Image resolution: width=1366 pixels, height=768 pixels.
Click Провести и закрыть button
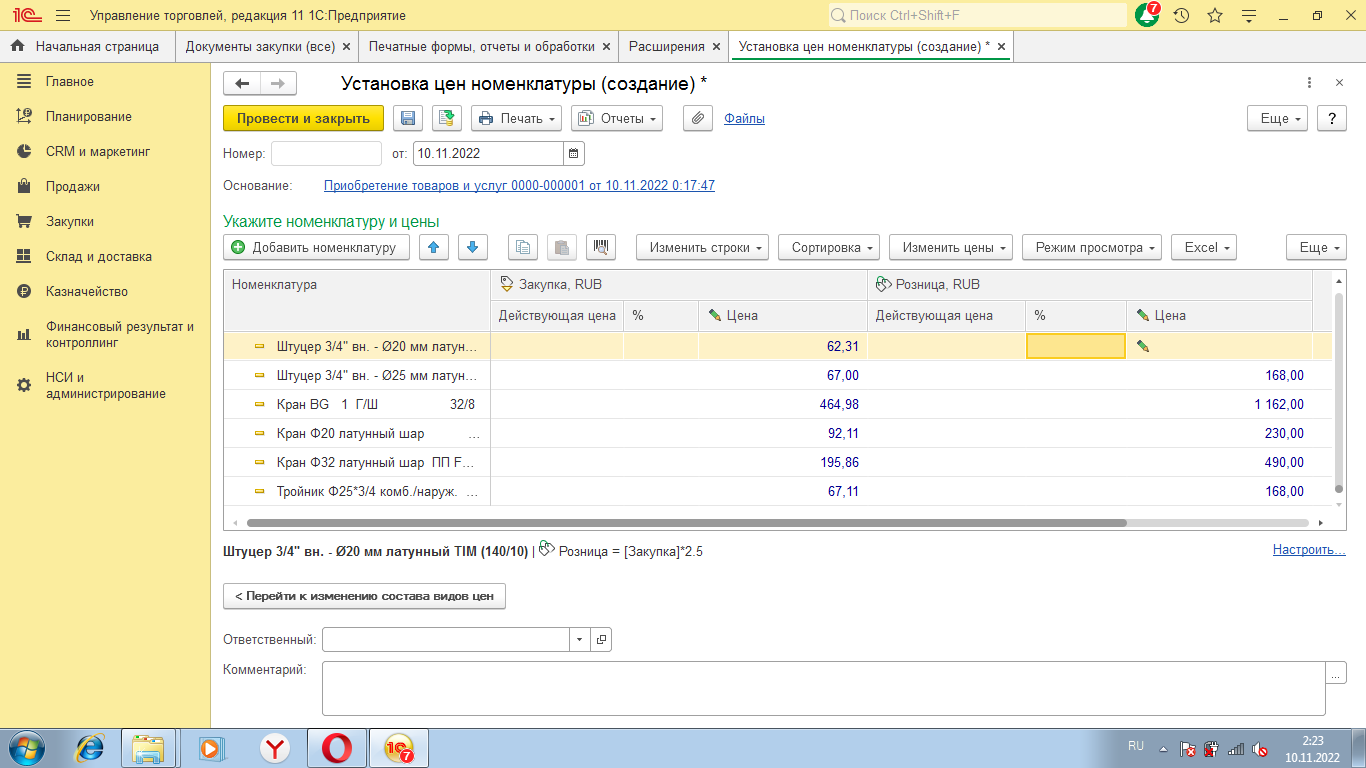[303, 118]
